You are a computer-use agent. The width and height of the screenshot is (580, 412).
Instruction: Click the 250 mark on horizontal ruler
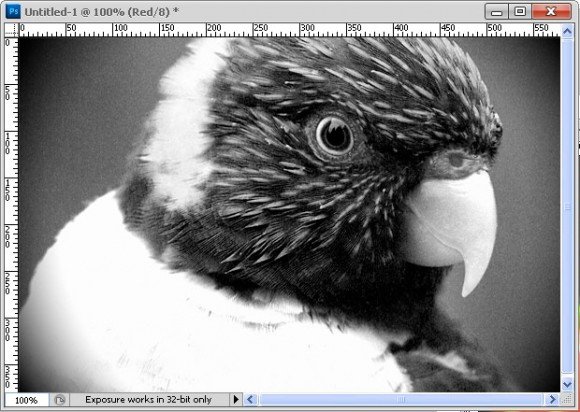[x=260, y=28]
